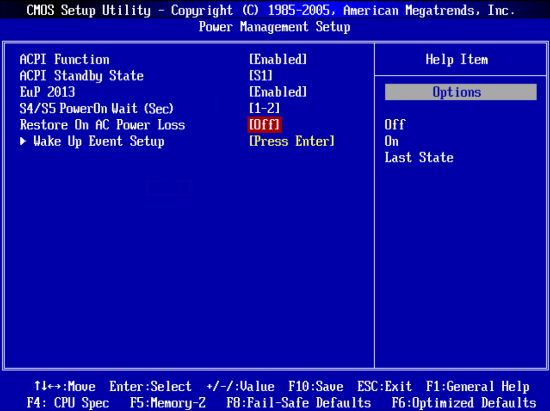
Task: Click the F6:Optimized Defaults hint
Action: [464, 403]
